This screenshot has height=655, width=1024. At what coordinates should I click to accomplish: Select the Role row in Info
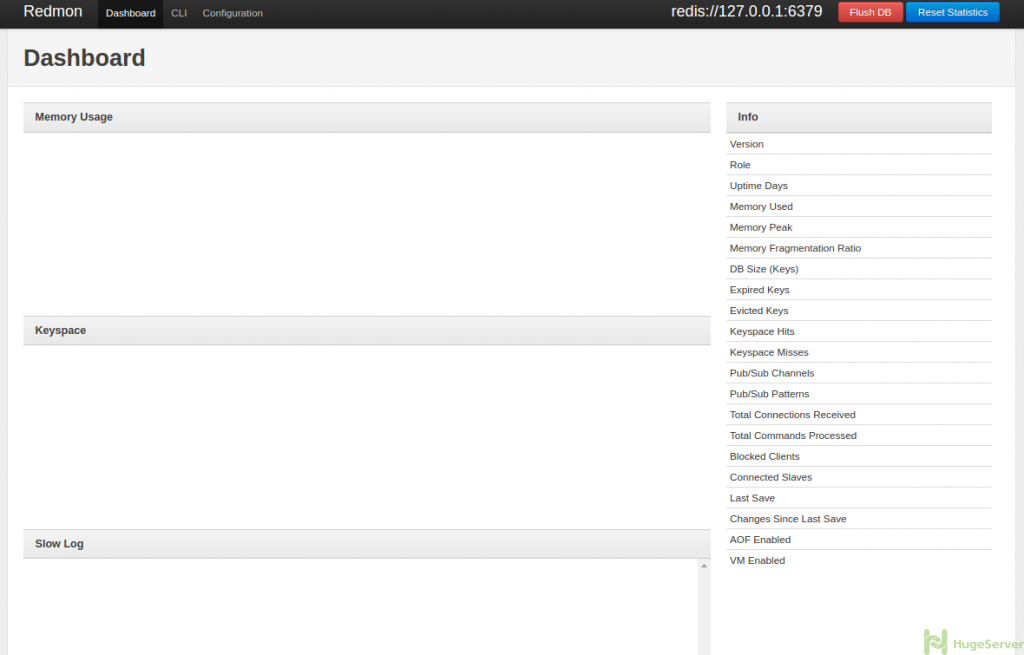tap(740, 165)
